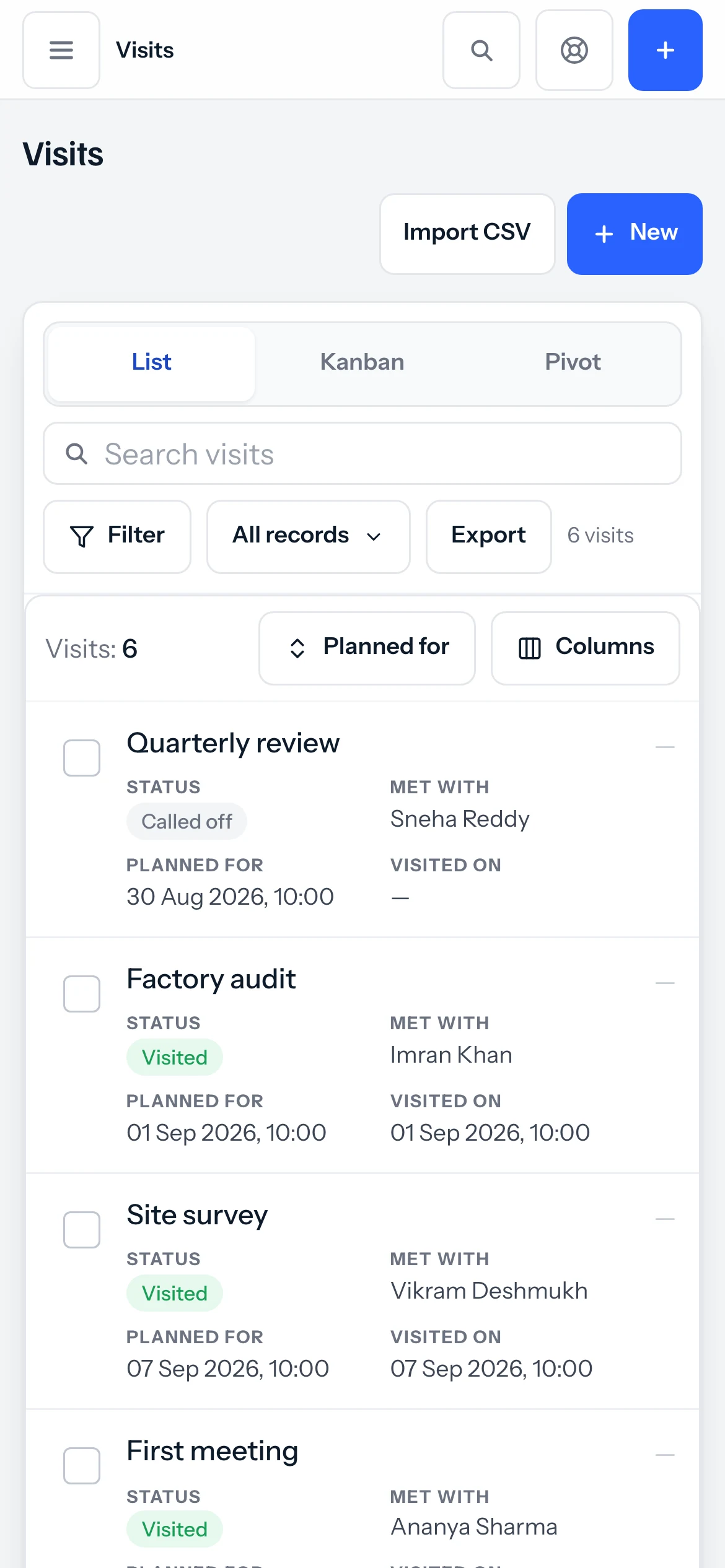
Task: Click Factory audit visited on date
Action: coord(490,1133)
